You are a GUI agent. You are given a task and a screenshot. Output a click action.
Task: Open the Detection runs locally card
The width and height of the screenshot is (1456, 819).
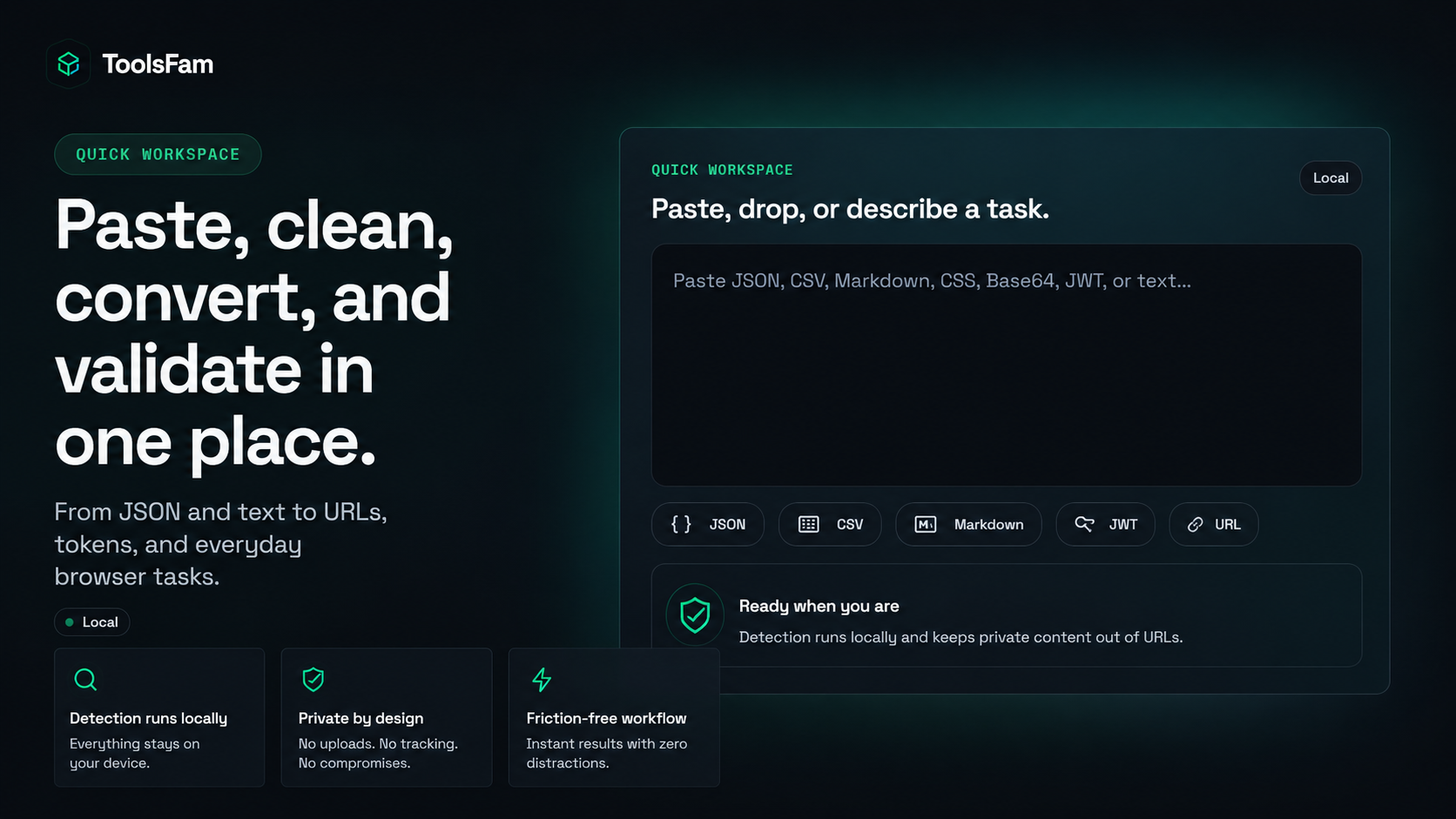tap(159, 717)
